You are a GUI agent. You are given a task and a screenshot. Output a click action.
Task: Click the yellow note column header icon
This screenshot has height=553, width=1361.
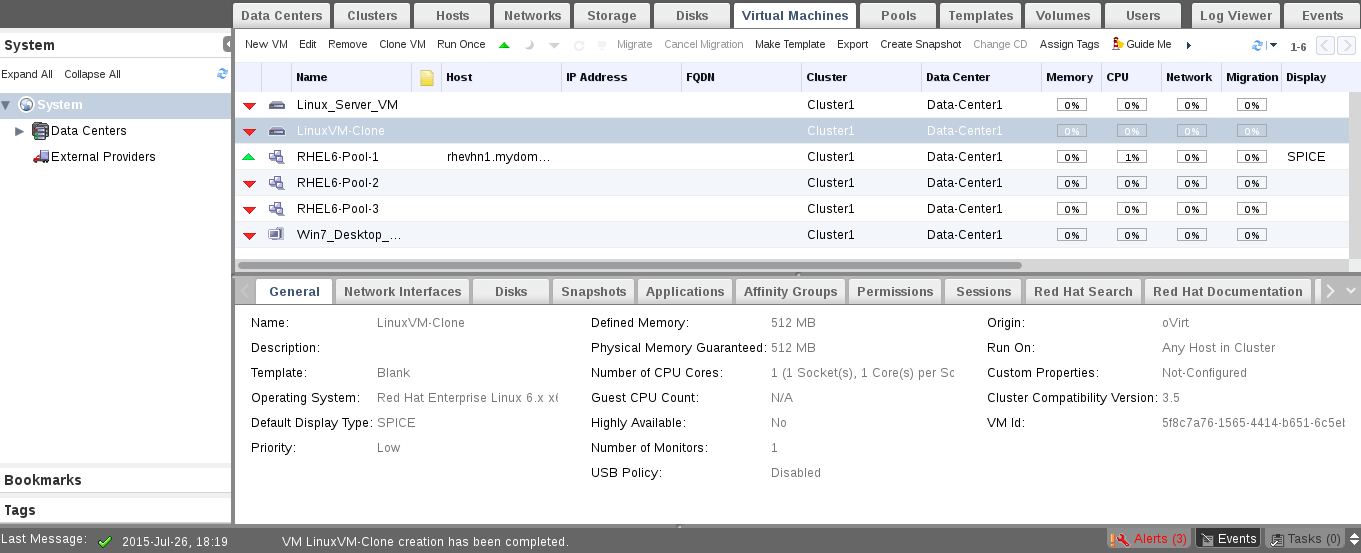(426, 78)
